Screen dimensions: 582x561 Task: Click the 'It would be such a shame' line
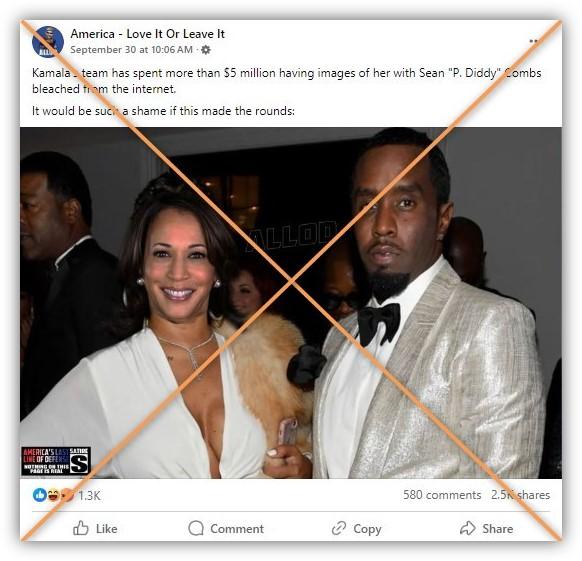point(163,111)
